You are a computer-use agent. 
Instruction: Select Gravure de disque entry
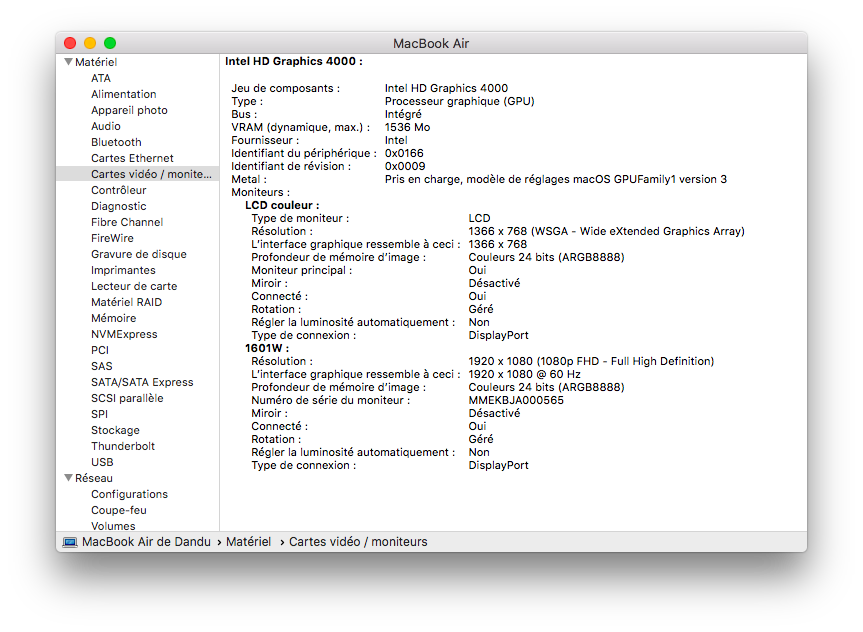pos(139,254)
